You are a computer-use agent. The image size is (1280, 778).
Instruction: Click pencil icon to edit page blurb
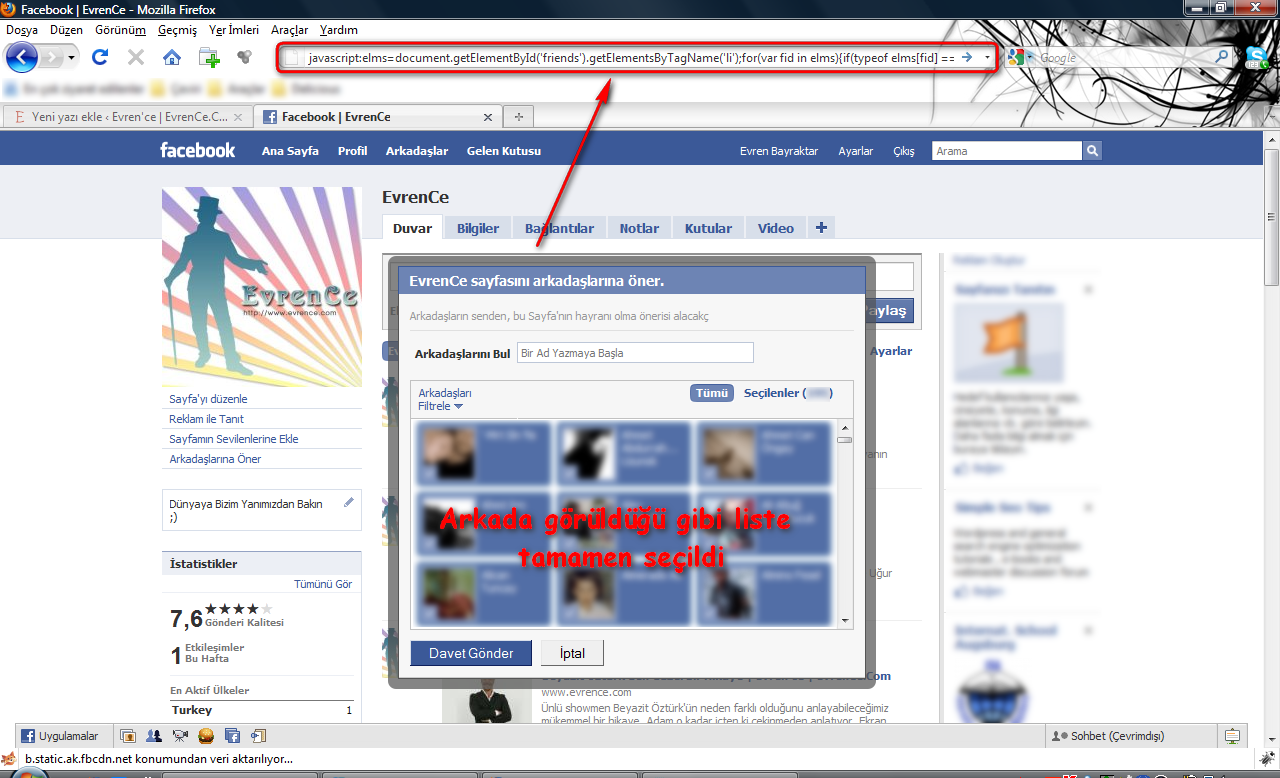click(x=349, y=502)
